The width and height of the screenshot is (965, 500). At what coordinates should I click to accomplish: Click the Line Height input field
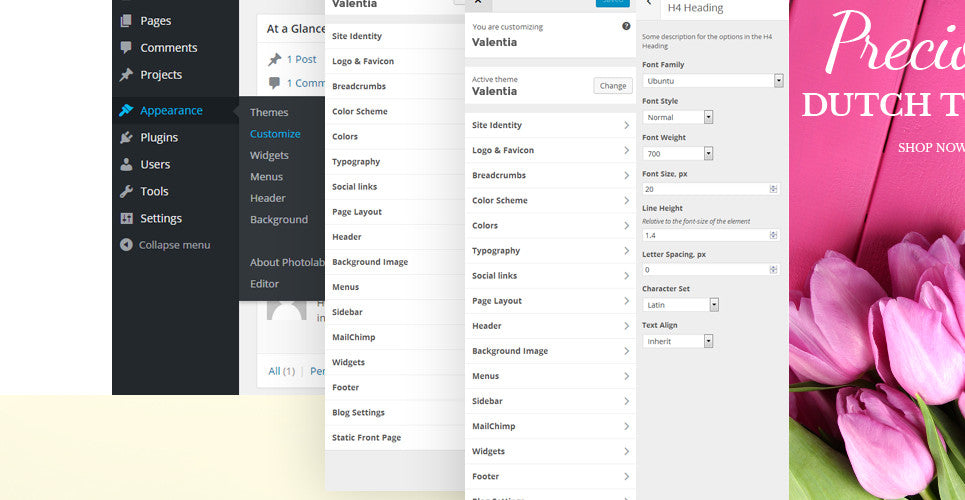click(x=711, y=235)
